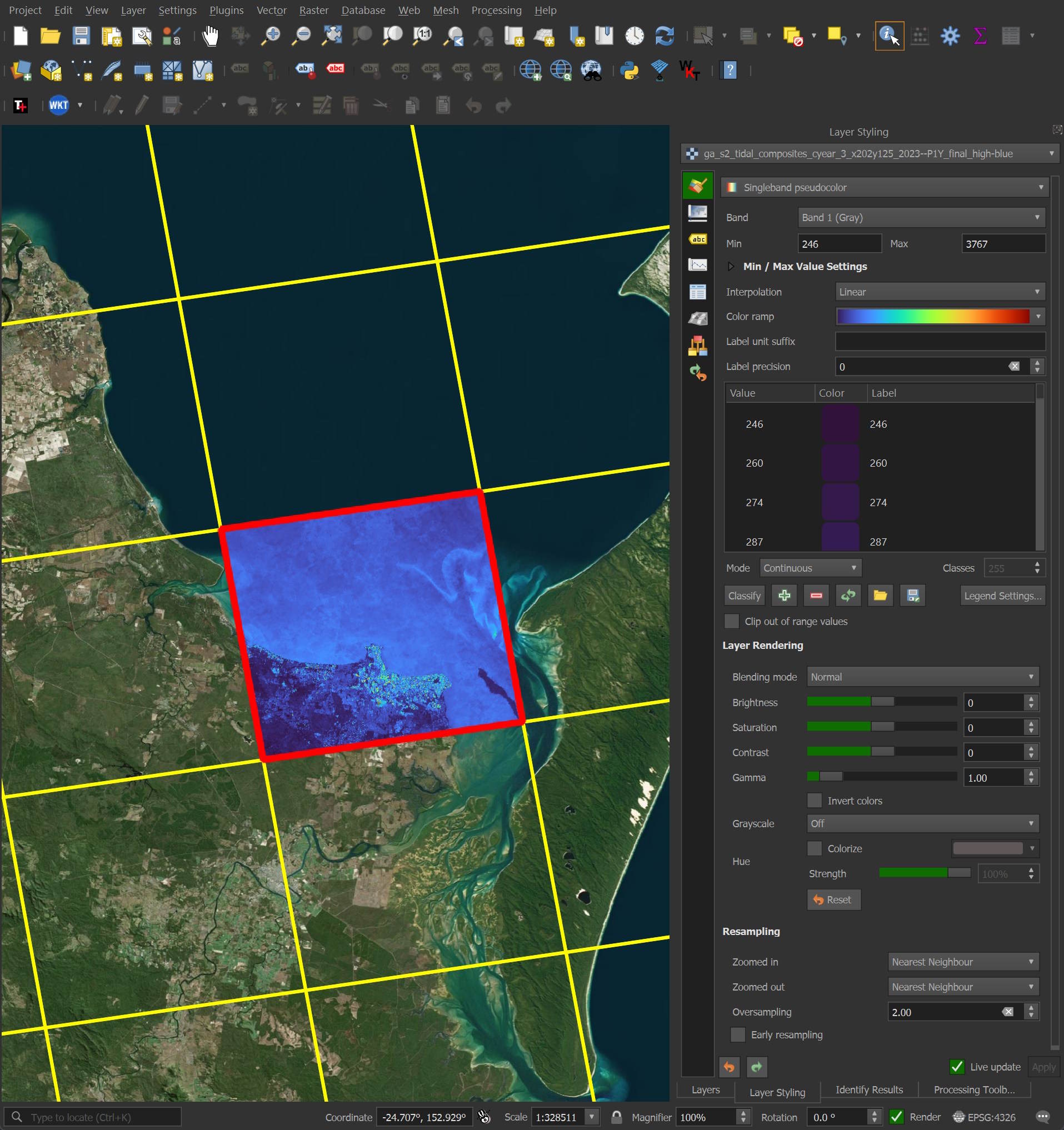The height and width of the screenshot is (1130, 1064).
Task: Open the Histogram tab icon in styling
Action: [x=697, y=265]
